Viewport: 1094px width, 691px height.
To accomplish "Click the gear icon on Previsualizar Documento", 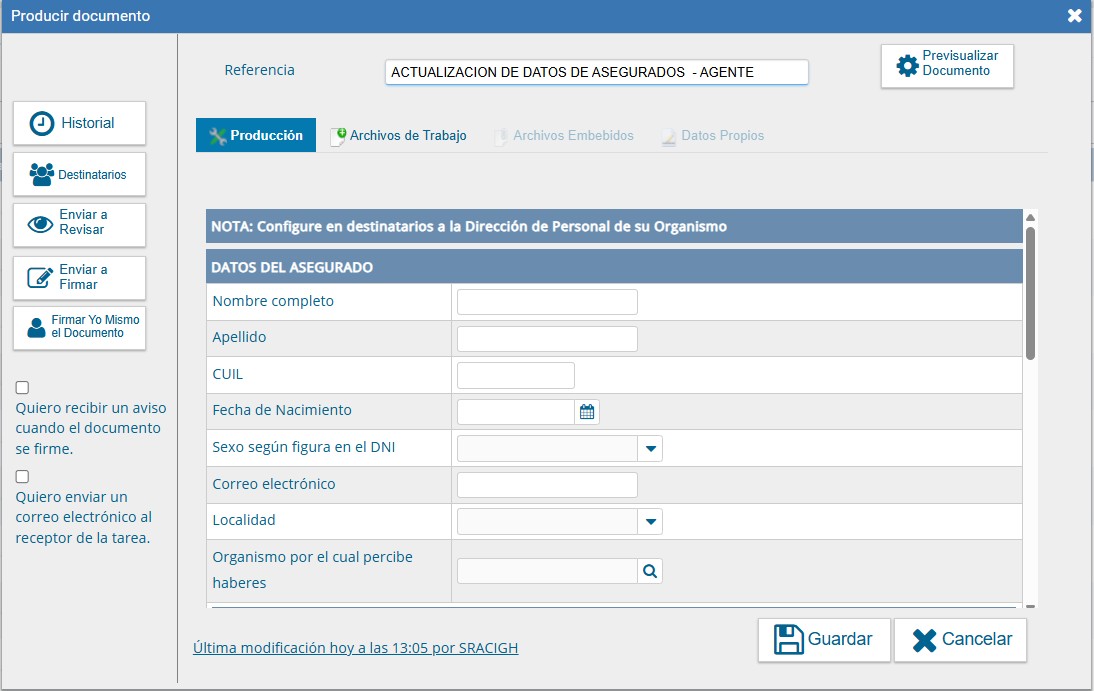I will 908,64.
